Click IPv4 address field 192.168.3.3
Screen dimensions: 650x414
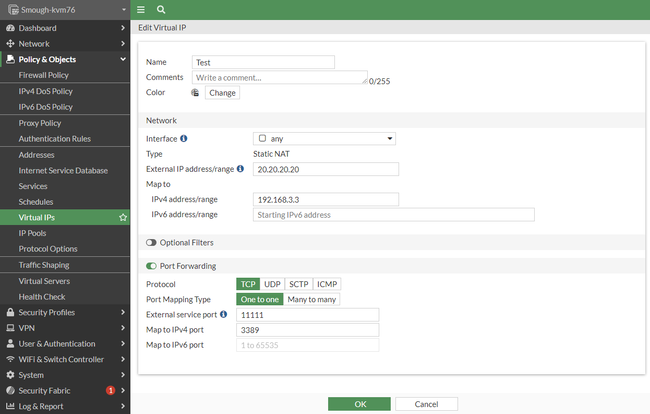point(326,199)
